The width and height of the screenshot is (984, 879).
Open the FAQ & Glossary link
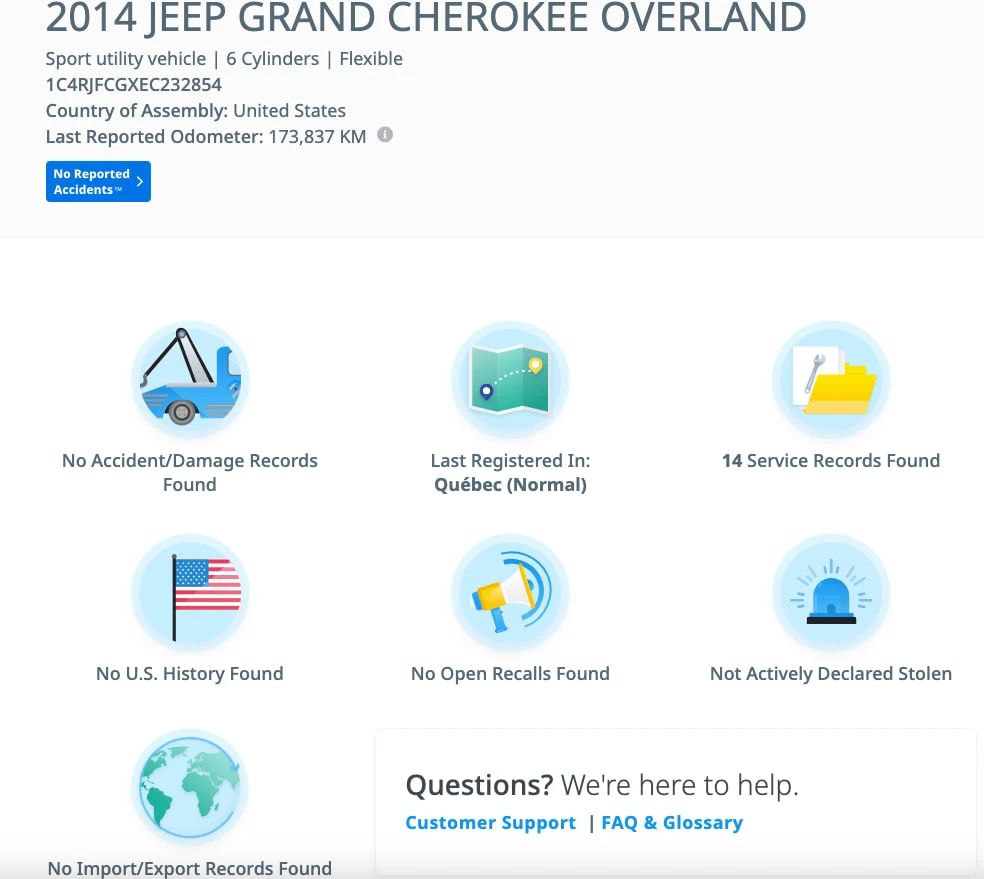pos(672,823)
